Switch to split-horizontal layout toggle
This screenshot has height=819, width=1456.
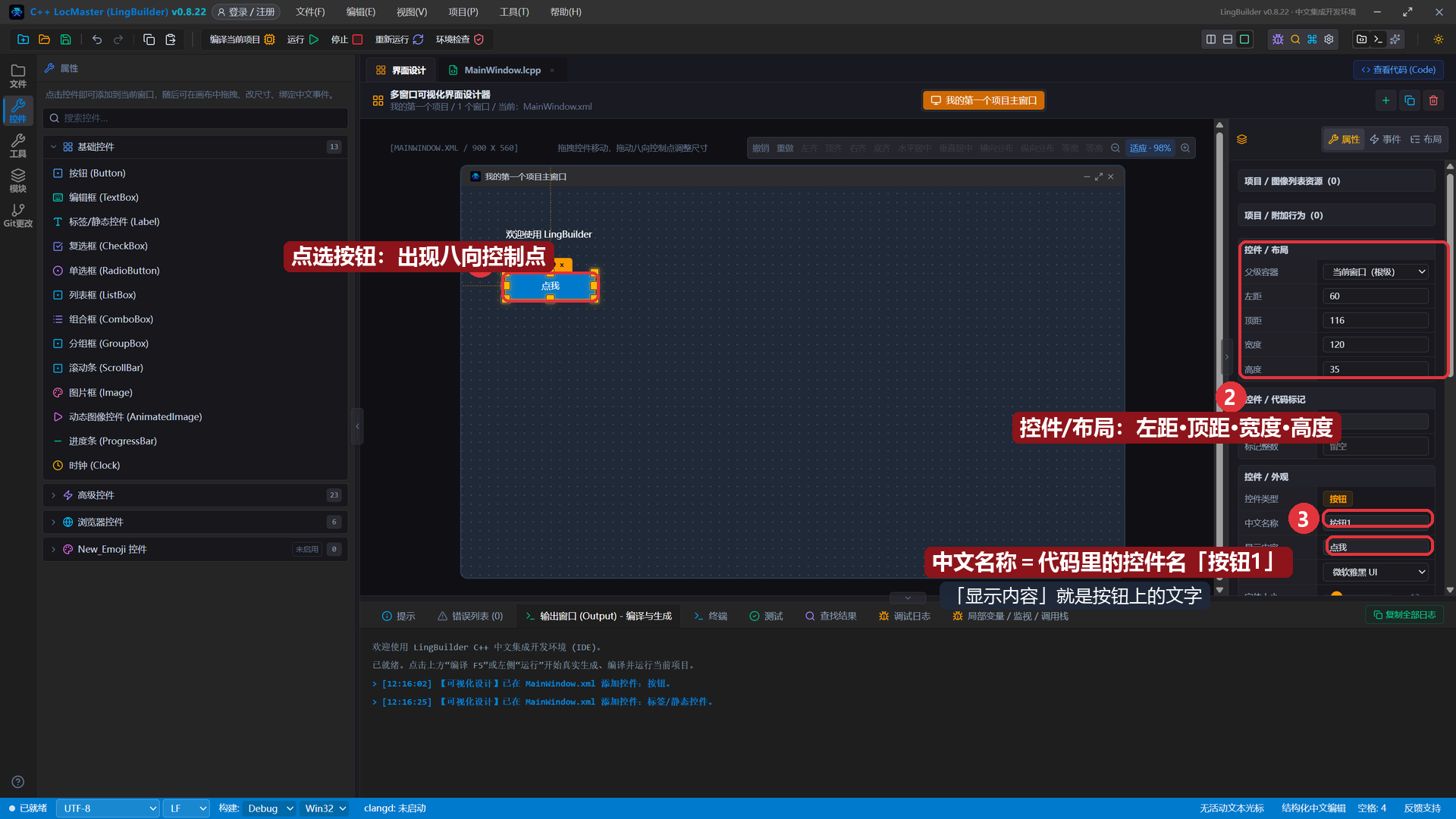(1228, 39)
